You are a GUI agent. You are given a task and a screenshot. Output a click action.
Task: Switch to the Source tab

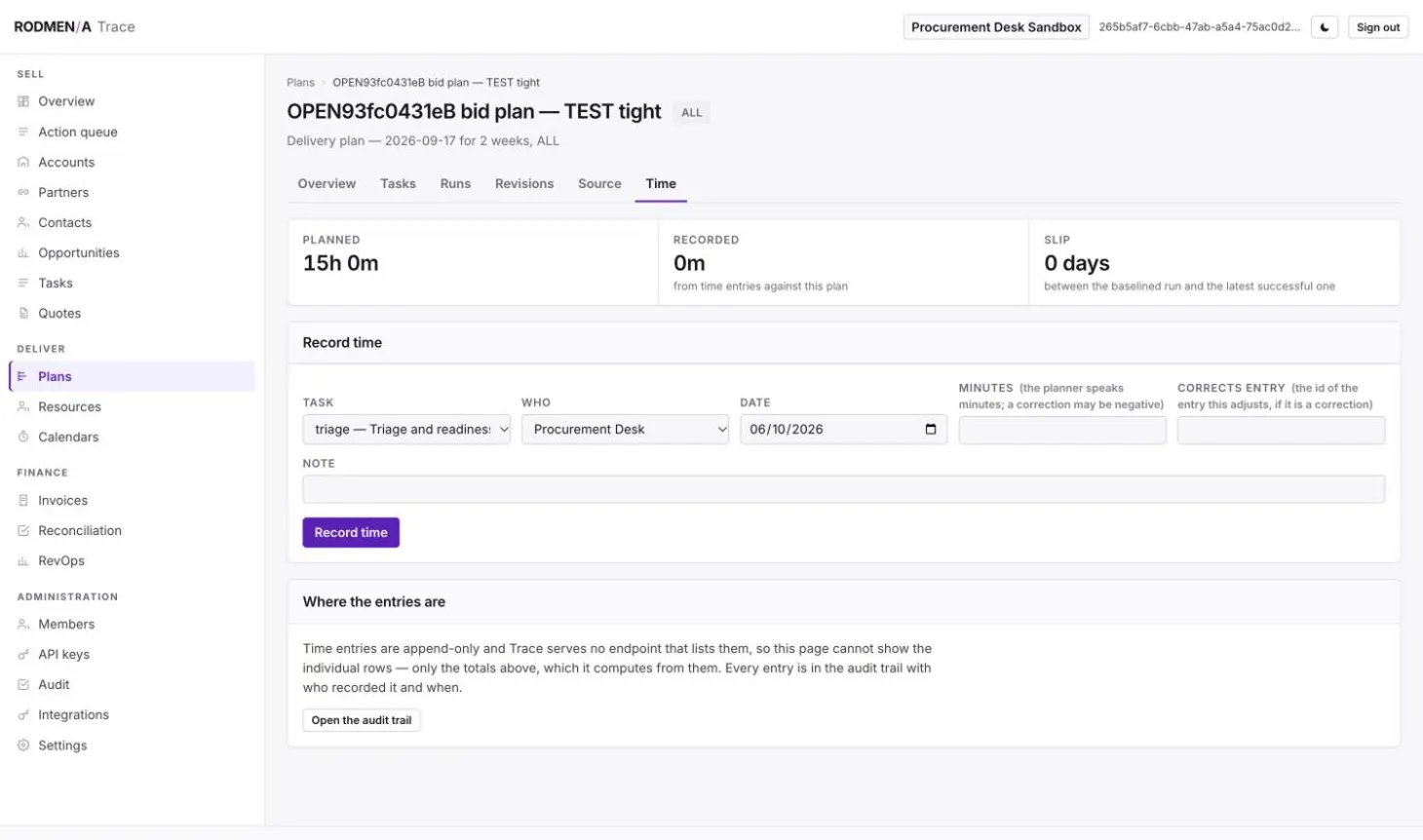599,183
